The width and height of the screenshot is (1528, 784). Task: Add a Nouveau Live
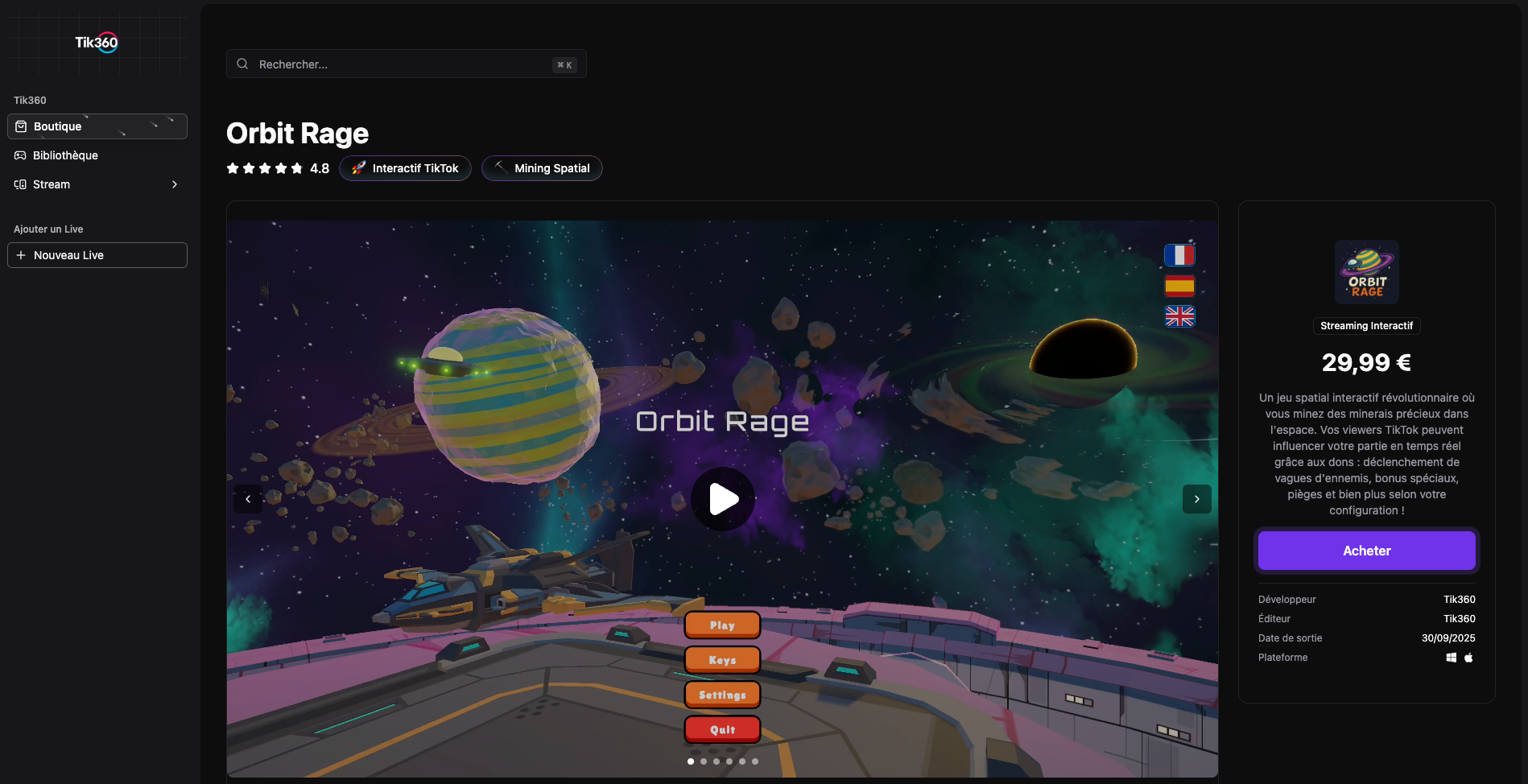[x=97, y=255]
